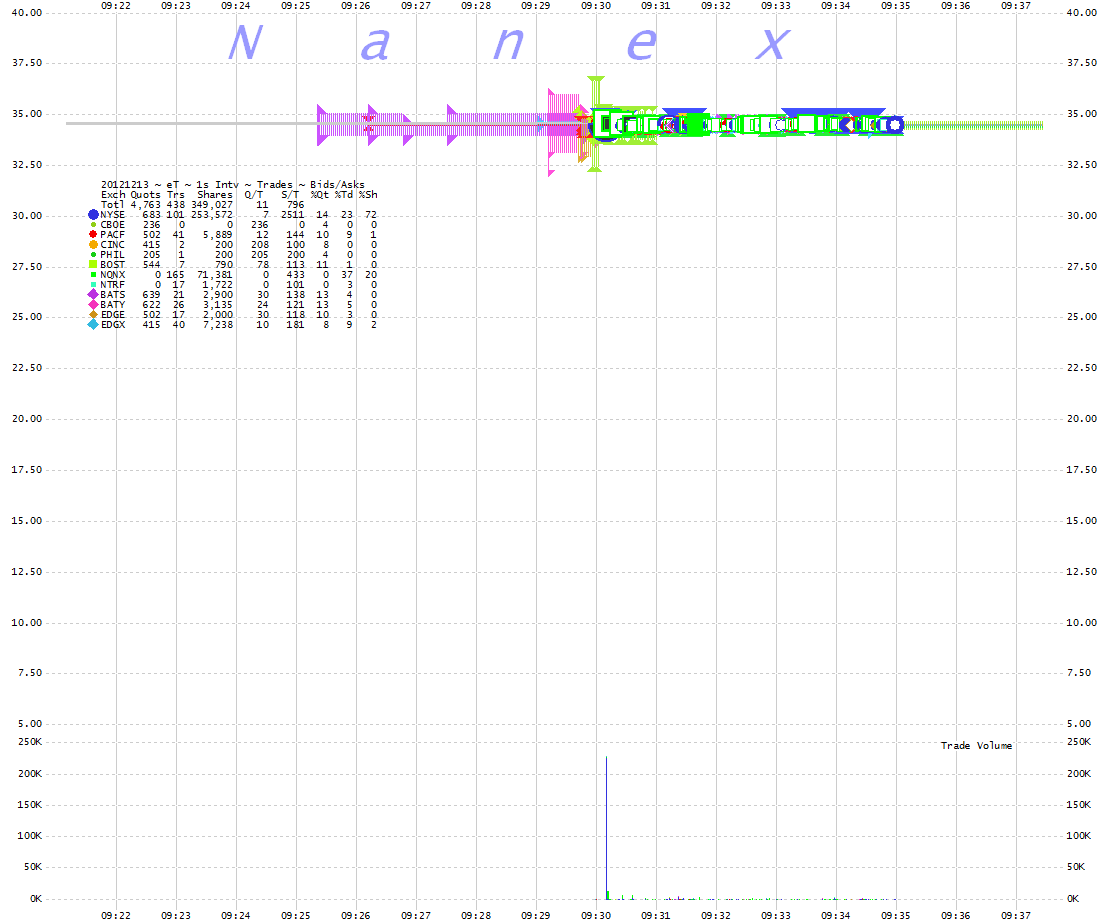Click the BOST exchange name
Image resolution: width=1109 pixels, height=922 pixels.
112,264
